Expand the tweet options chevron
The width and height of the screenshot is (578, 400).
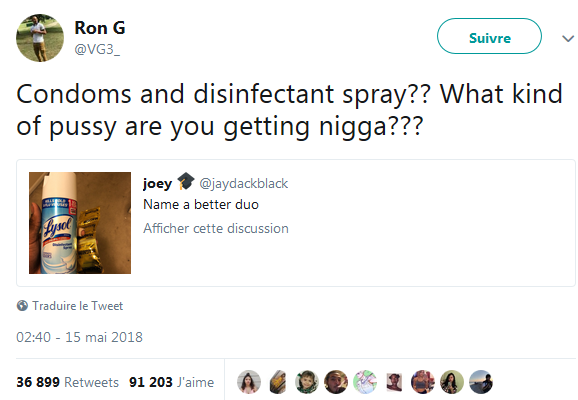(568, 38)
